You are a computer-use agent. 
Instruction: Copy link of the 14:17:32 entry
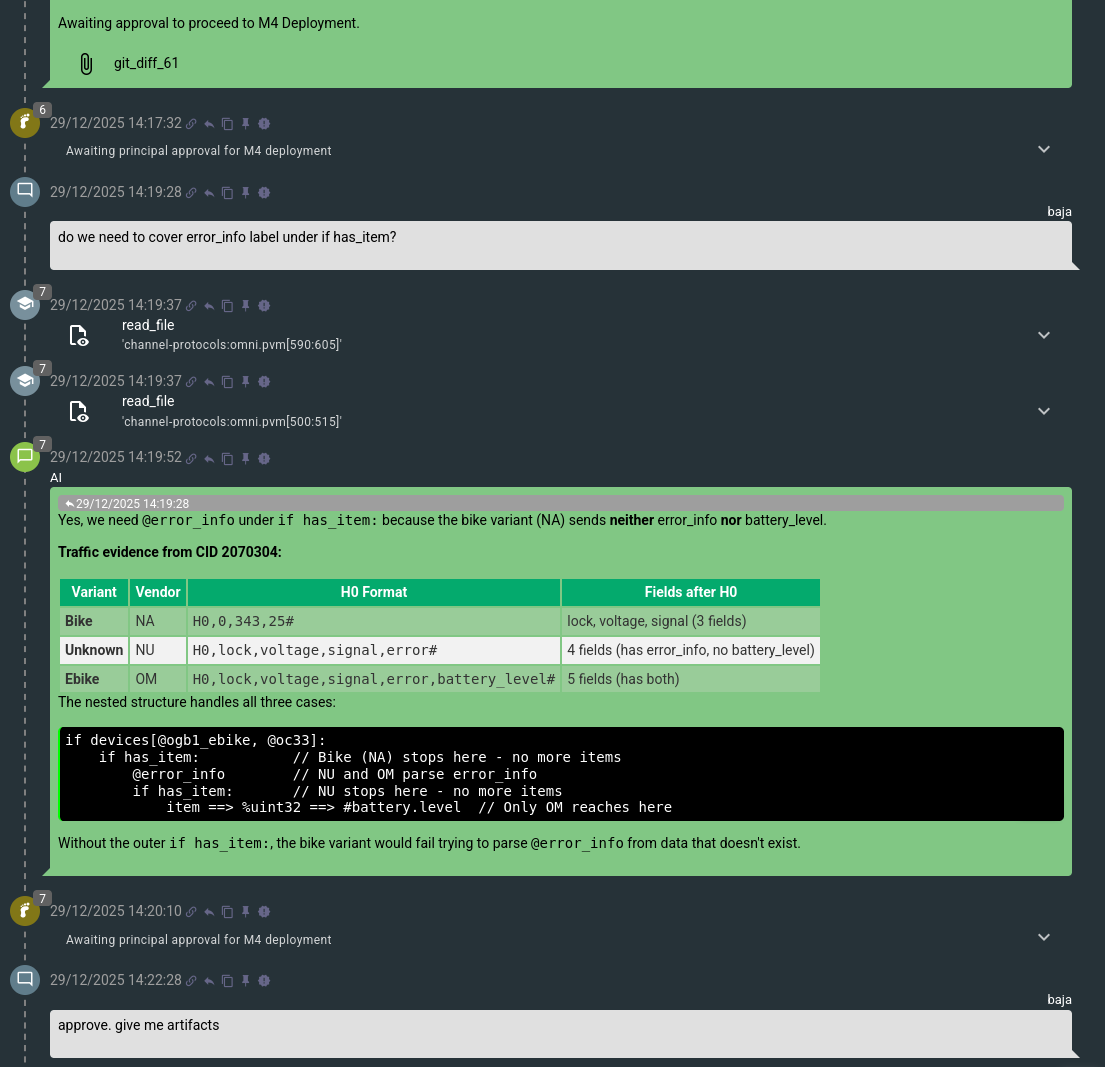(191, 124)
